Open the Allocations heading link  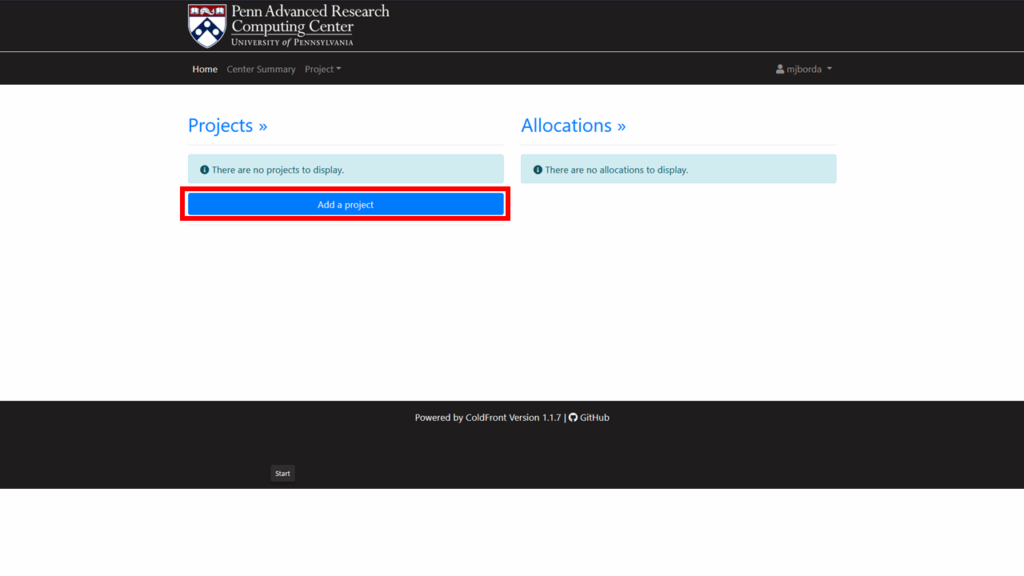pos(566,125)
